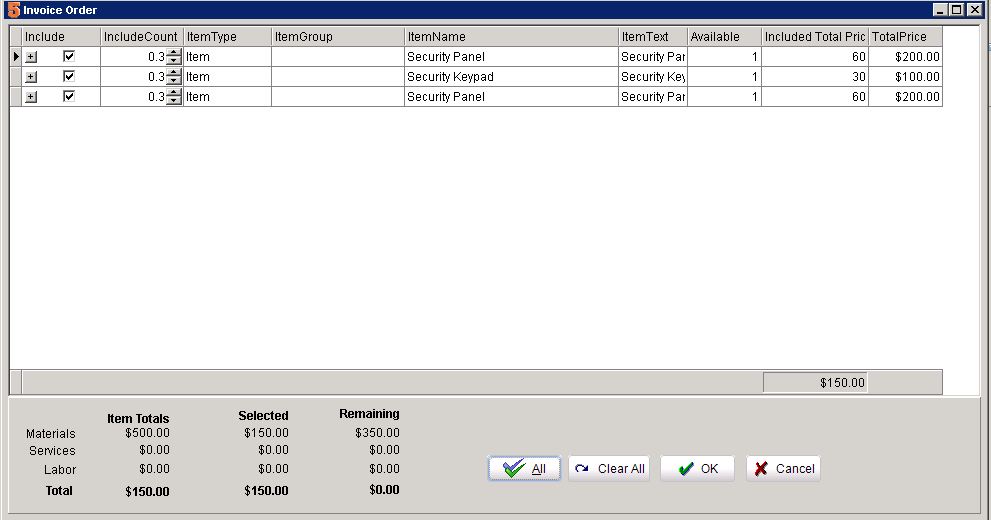Screen dimensions: 991x520
Task: Sort by the ItemText column header
Action: 653,37
